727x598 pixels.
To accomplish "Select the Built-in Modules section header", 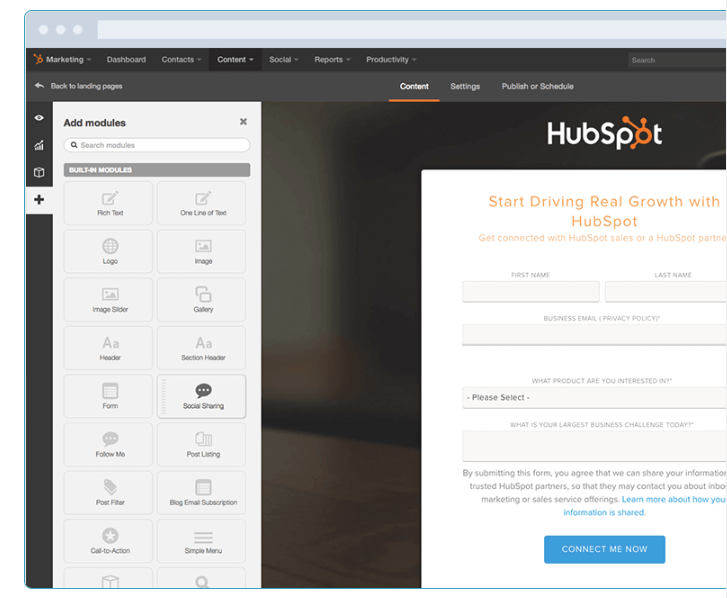I will click(157, 170).
